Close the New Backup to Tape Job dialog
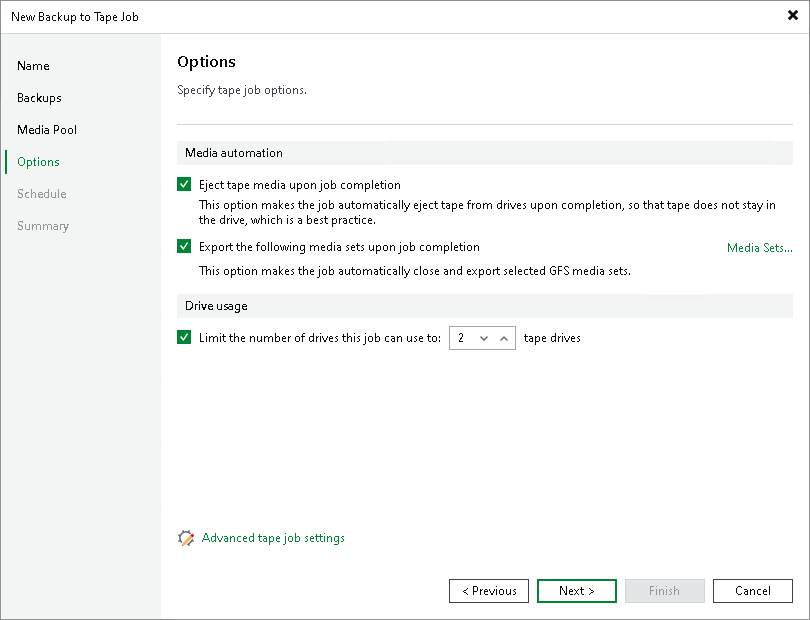This screenshot has width=810, height=620. tap(792, 15)
